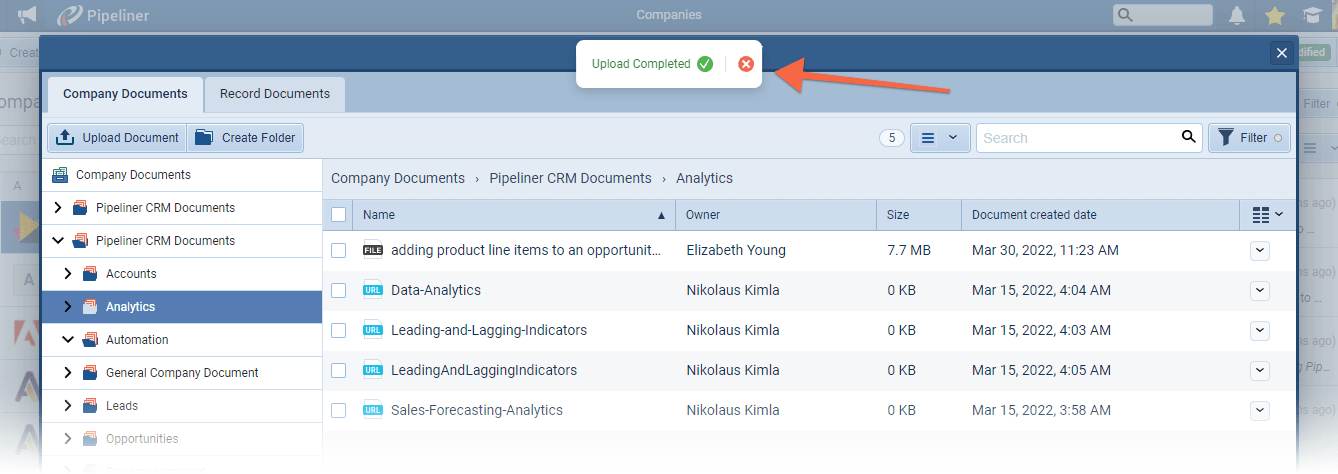Click the favorites star icon
This screenshot has width=1338, height=474.
point(1274,15)
